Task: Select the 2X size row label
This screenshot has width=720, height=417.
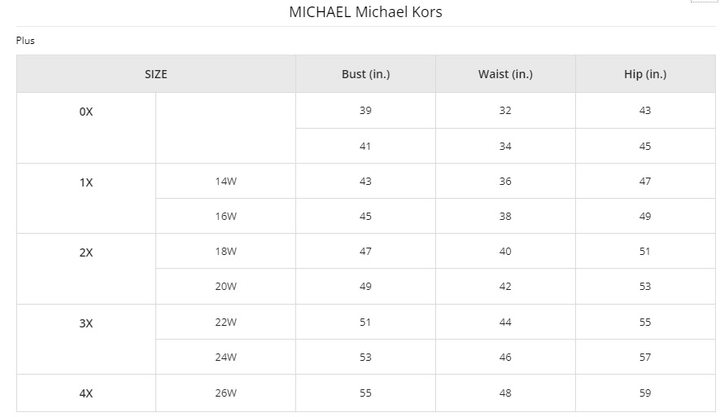Action: pos(86,252)
